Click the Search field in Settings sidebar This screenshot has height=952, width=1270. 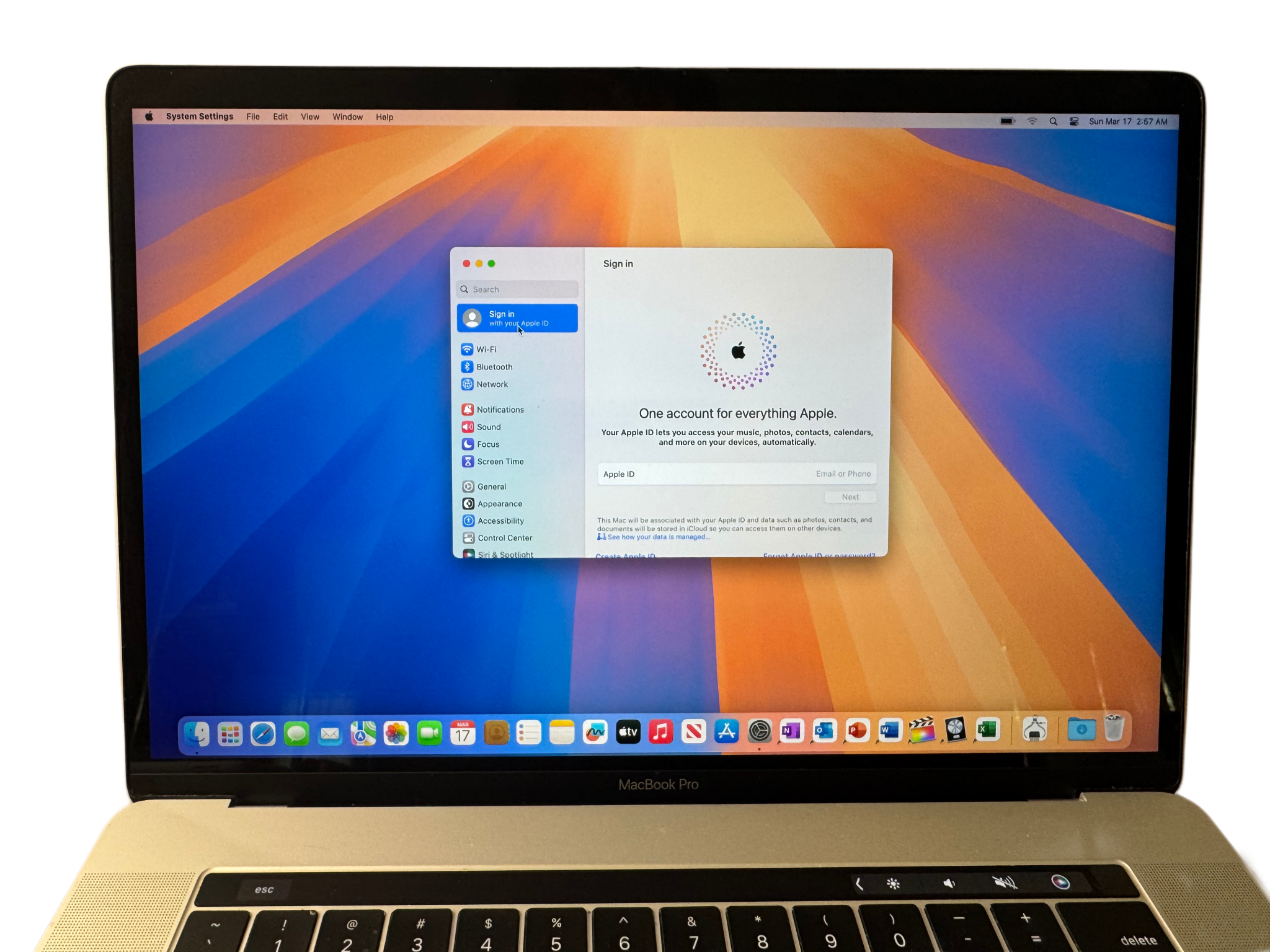tap(518, 289)
